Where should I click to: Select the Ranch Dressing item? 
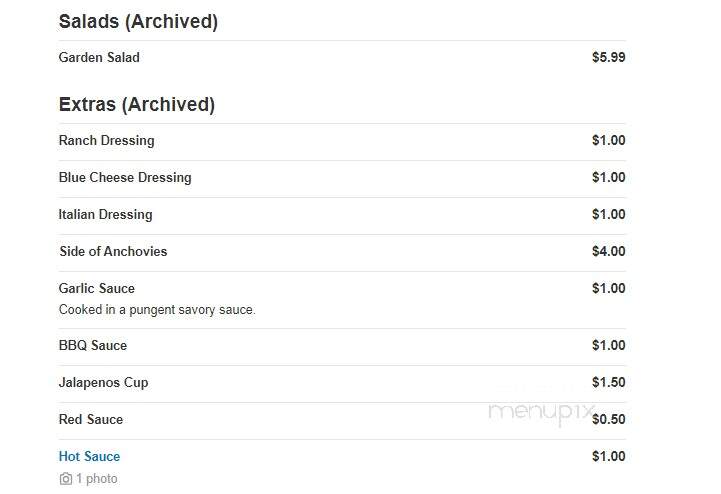pyautogui.click(x=107, y=140)
